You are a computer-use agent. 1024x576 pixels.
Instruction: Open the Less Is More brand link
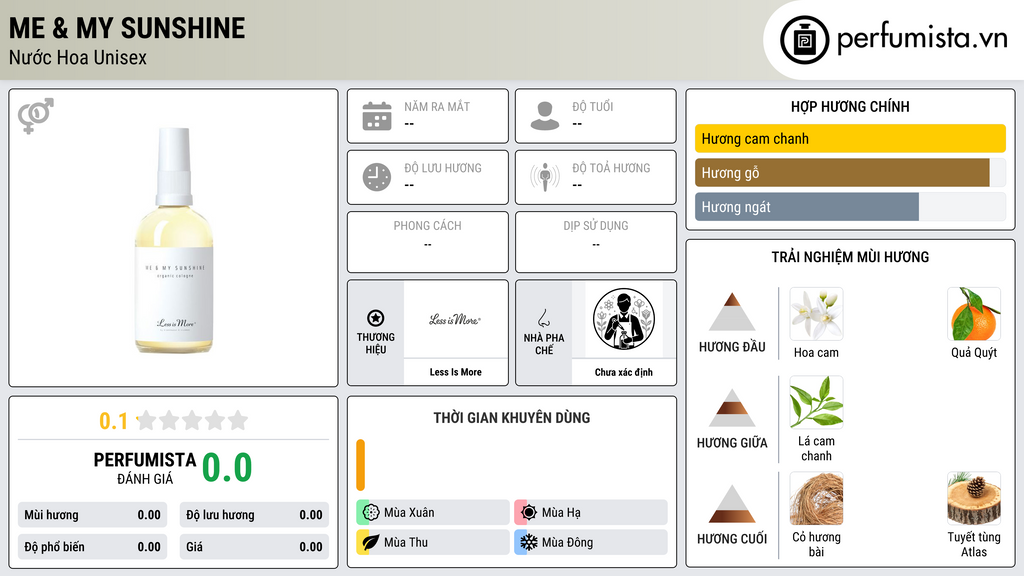[455, 332]
